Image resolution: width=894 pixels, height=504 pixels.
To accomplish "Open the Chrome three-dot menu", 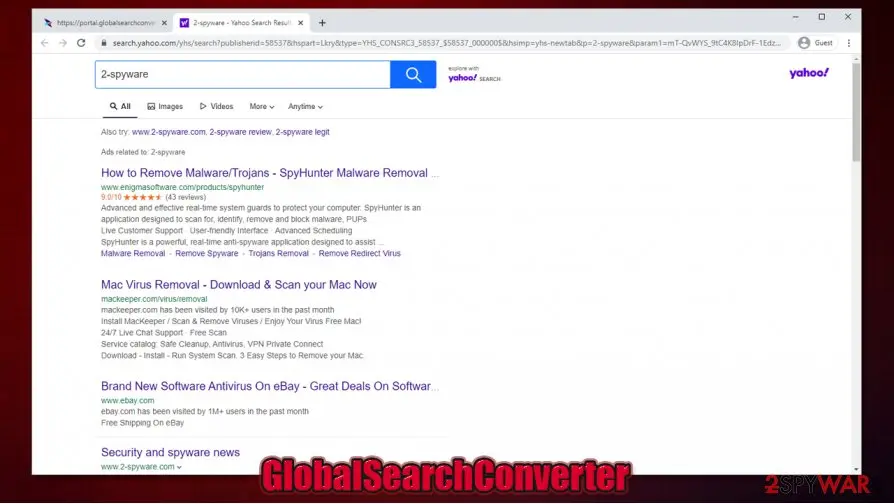I will pyautogui.click(x=849, y=43).
